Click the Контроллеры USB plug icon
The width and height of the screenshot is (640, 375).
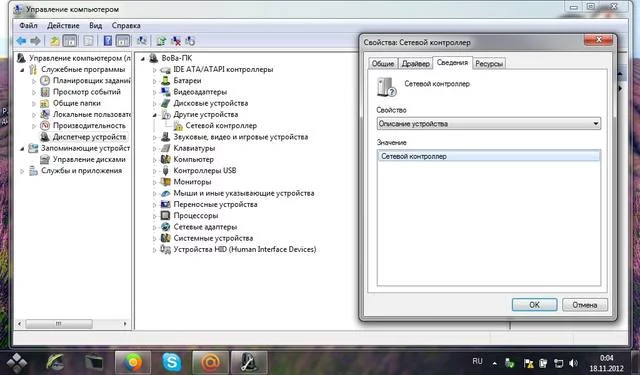click(x=165, y=171)
